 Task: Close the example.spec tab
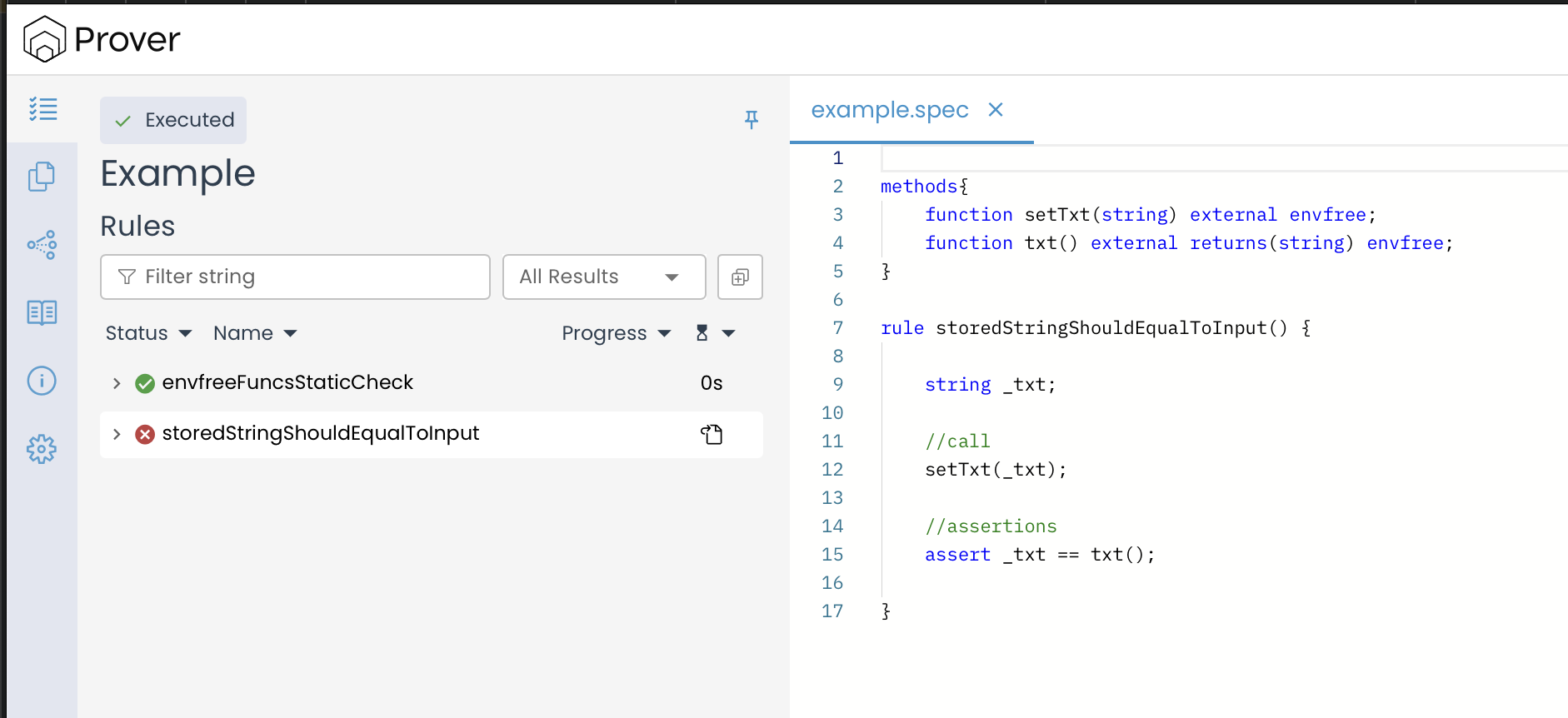pyautogui.click(x=995, y=110)
